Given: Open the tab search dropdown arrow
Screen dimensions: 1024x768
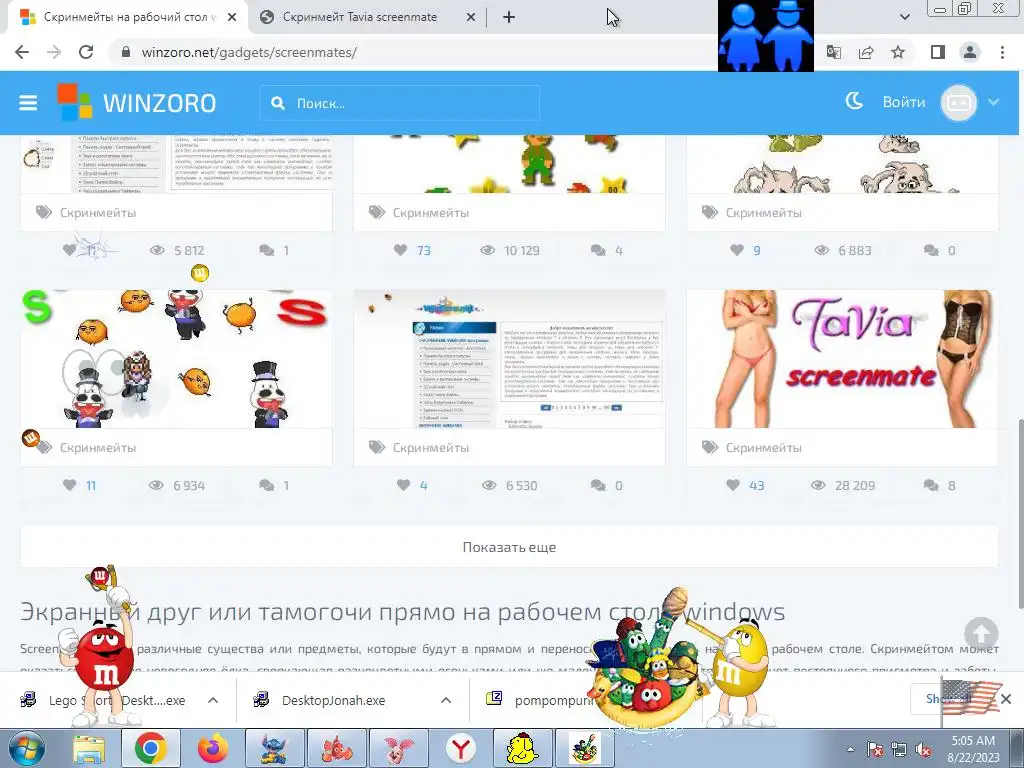Looking at the screenshot, I should [x=904, y=17].
